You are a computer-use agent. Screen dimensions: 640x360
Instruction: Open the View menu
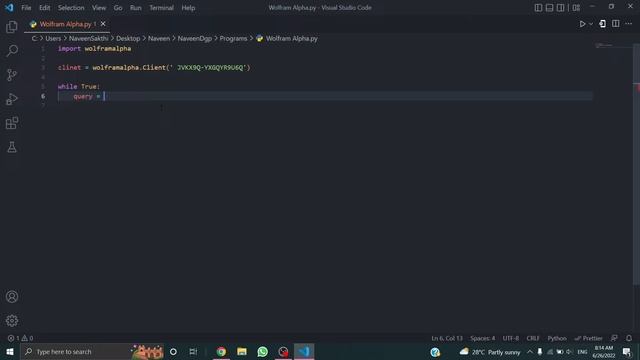(99, 8)
